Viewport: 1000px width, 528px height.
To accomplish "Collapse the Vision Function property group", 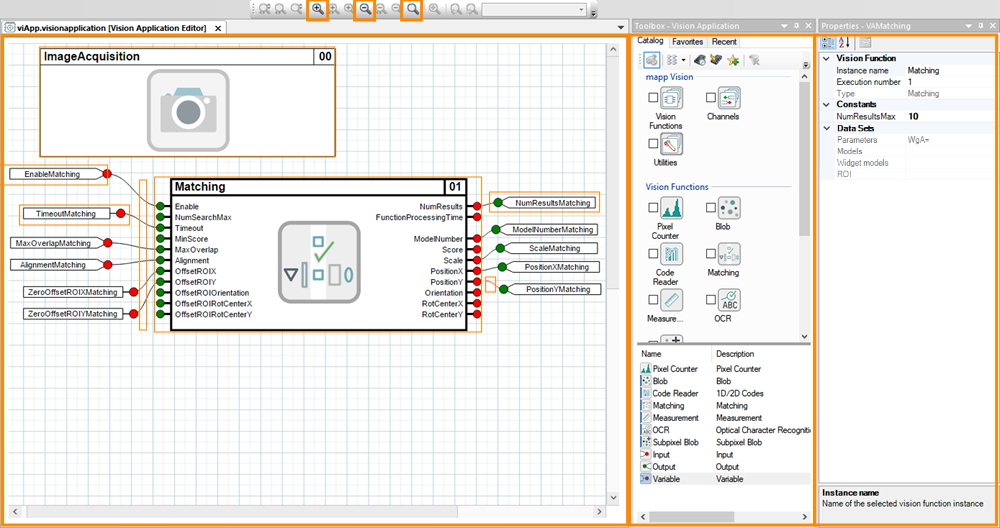I will pos(827,58).
